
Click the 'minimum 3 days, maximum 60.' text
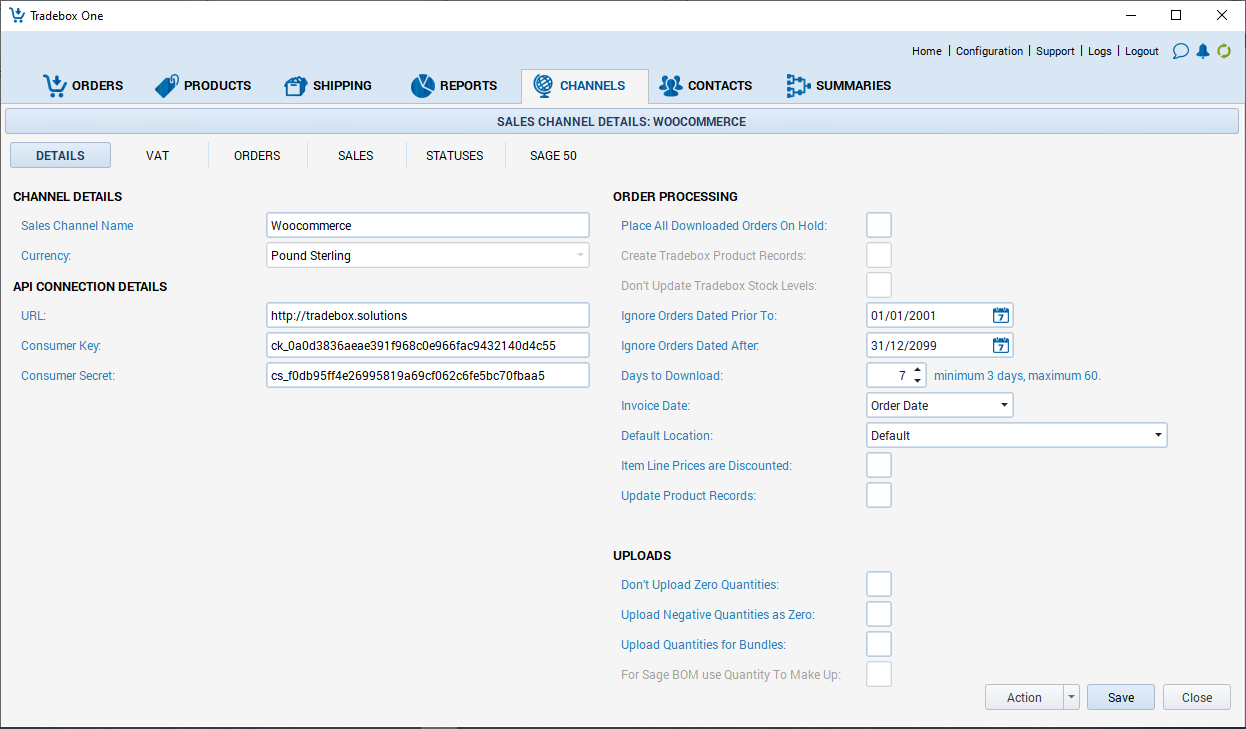[1017, 376]
